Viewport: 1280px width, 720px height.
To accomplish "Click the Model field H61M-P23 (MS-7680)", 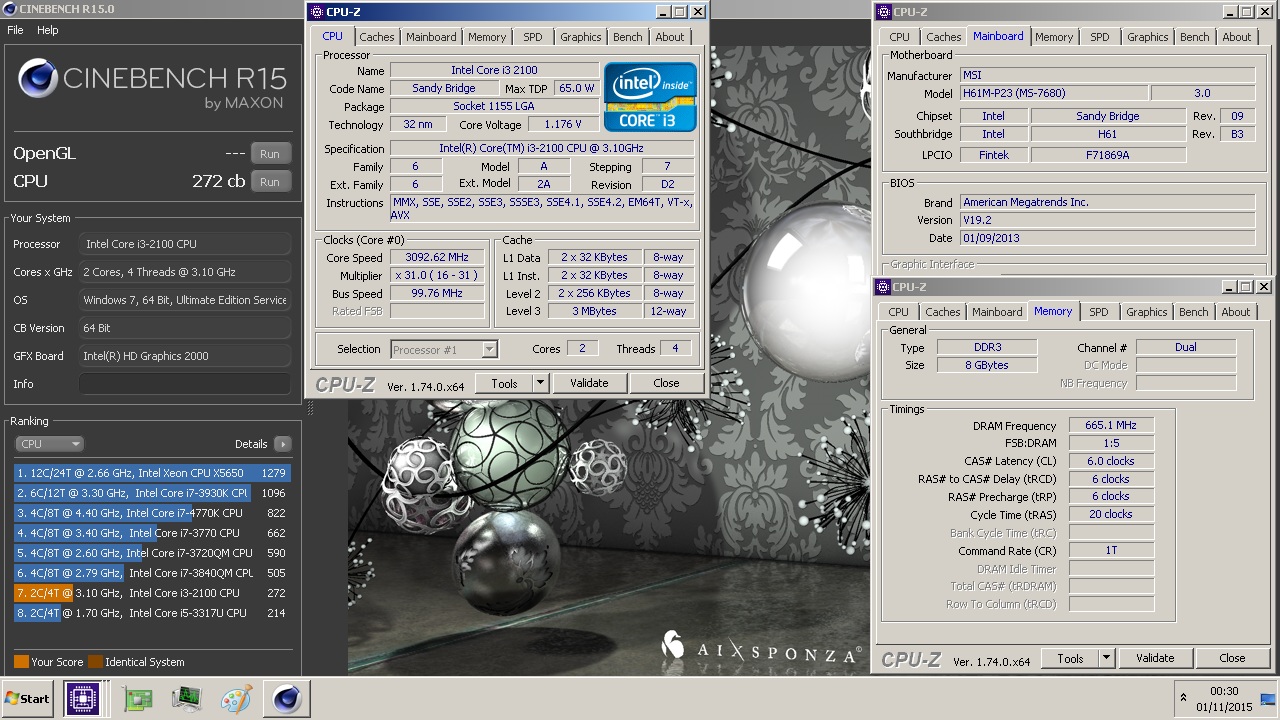I will pyautogui.click(x=1053, y=93).
